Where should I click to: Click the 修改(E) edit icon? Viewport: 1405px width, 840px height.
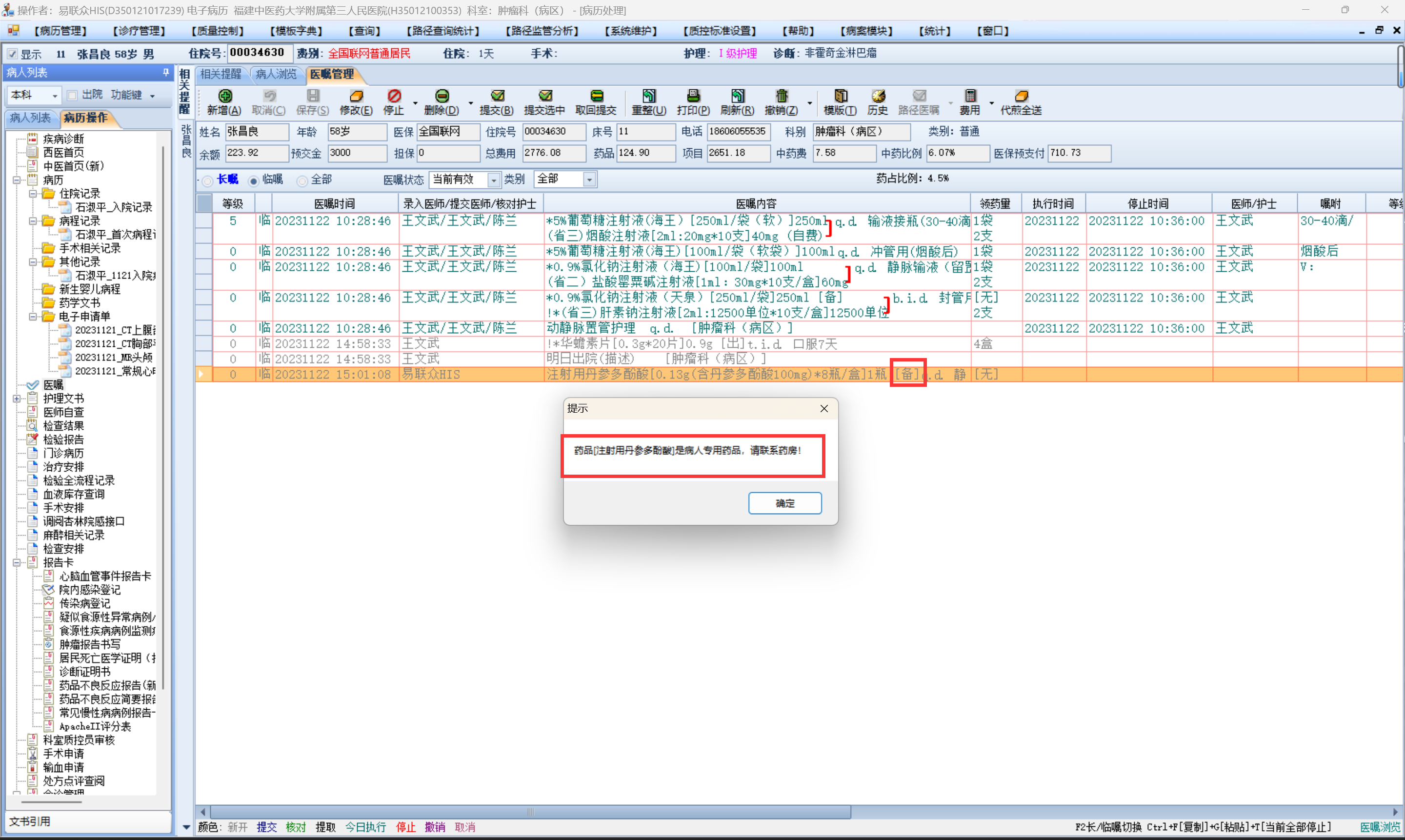(356, 96)
